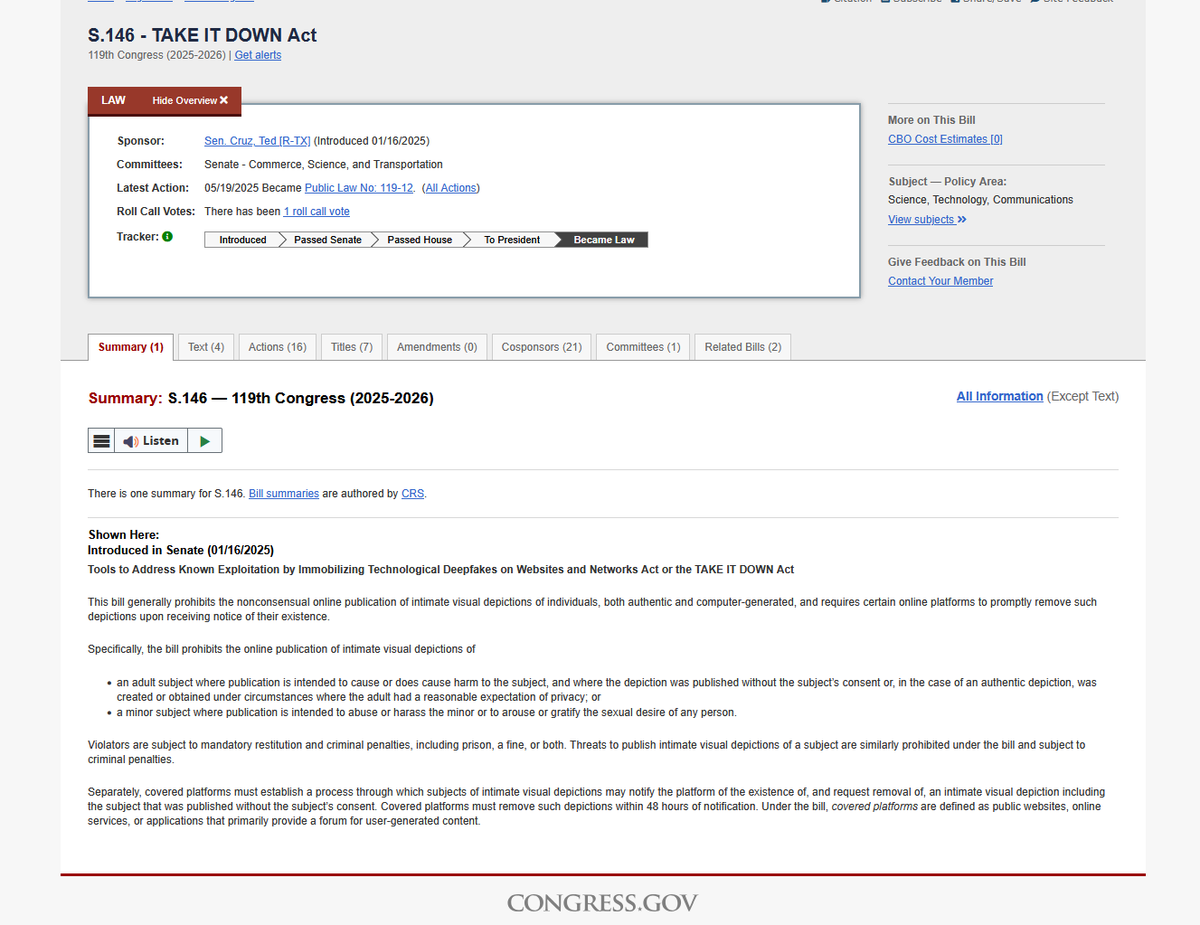Click the Listen speaker button
This screenshot has width=1200, height=925.
(151, 441)
